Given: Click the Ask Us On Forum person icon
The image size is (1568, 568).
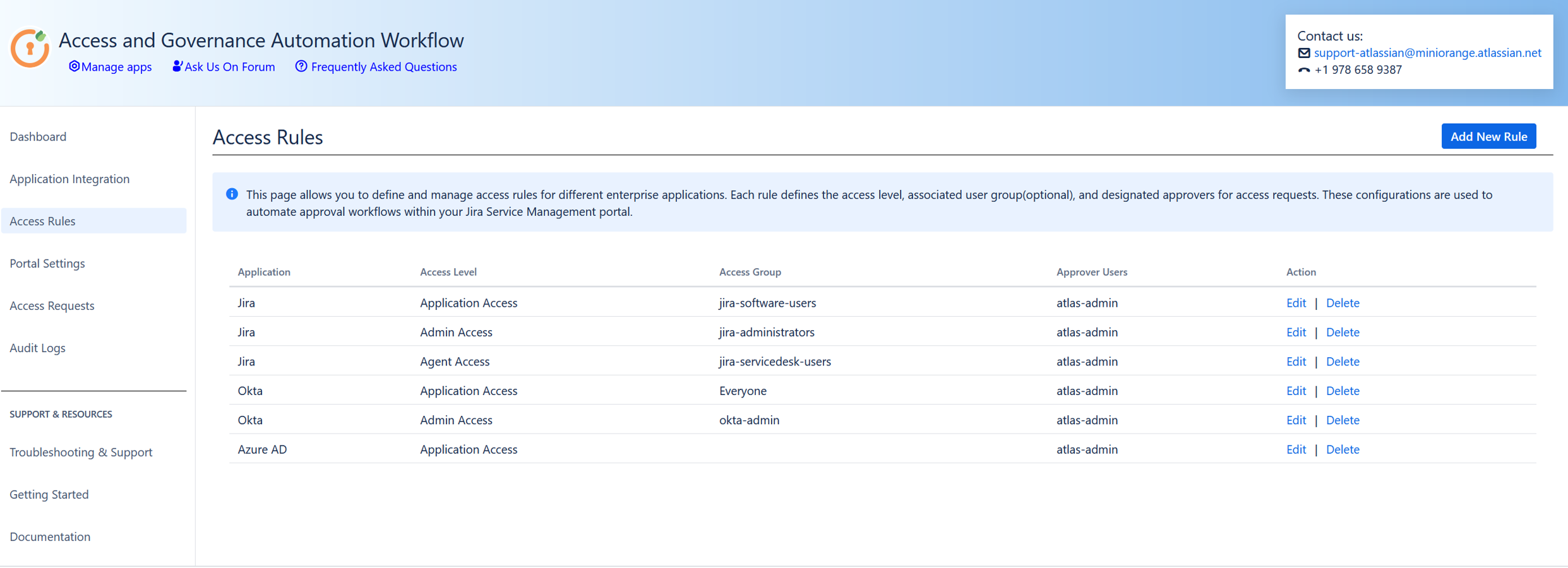Looking at the screenshot, I should click(177, 66).
